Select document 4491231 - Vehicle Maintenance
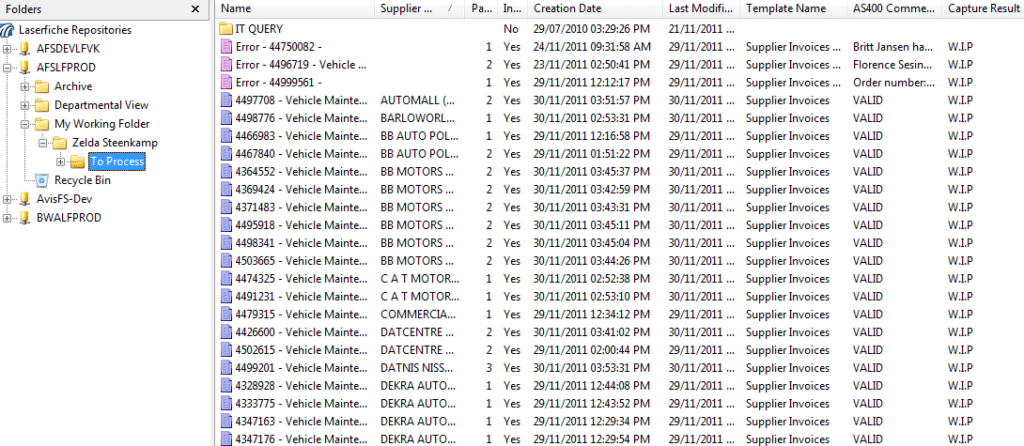 point(302,296)
